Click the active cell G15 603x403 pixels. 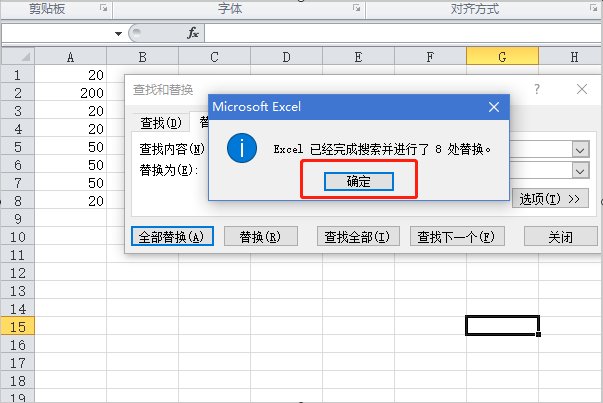pos(502,325)
